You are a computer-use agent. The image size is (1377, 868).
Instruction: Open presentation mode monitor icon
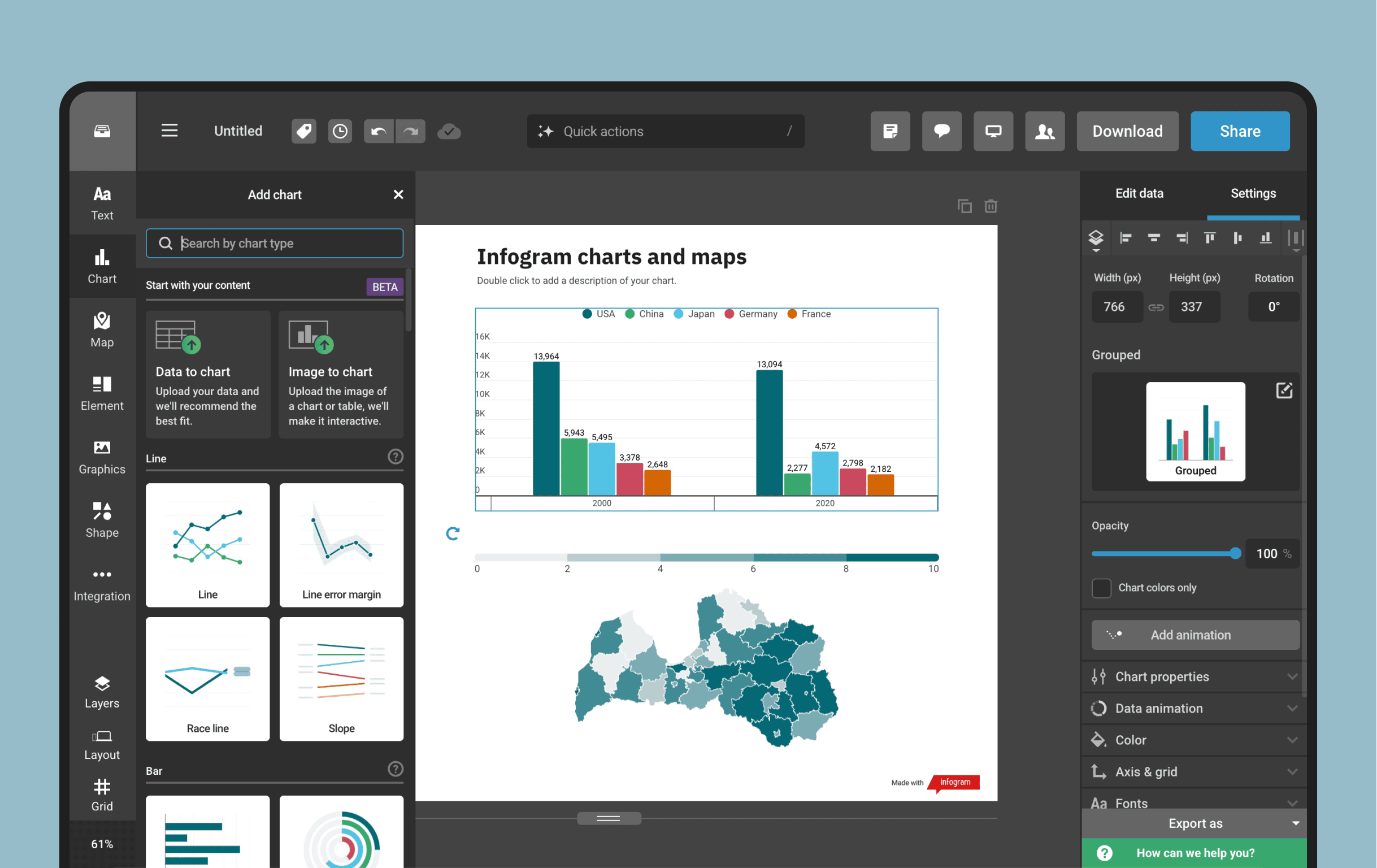click(x=993, y=132)
